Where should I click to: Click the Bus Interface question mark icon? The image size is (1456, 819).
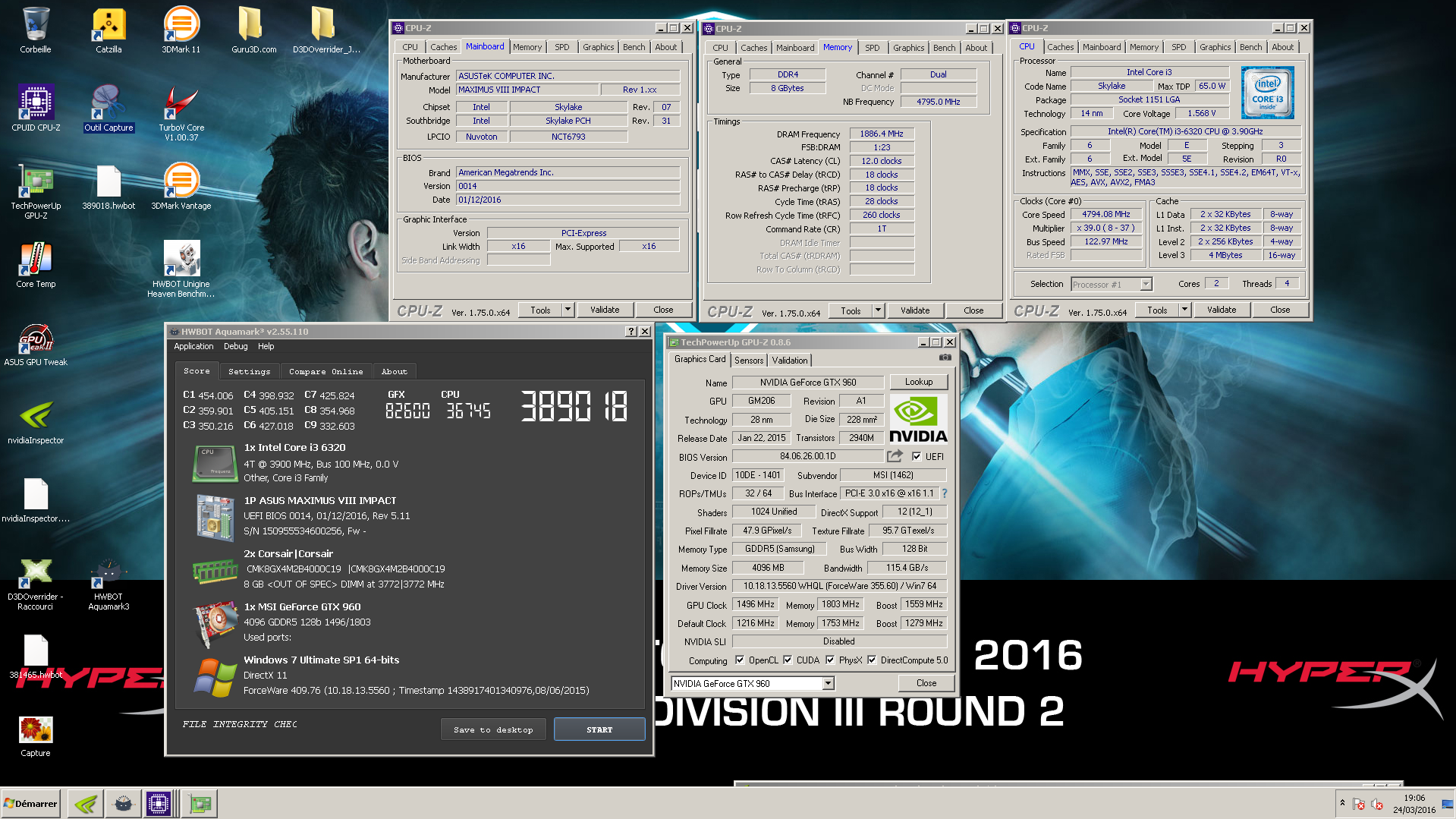[945, 493]
